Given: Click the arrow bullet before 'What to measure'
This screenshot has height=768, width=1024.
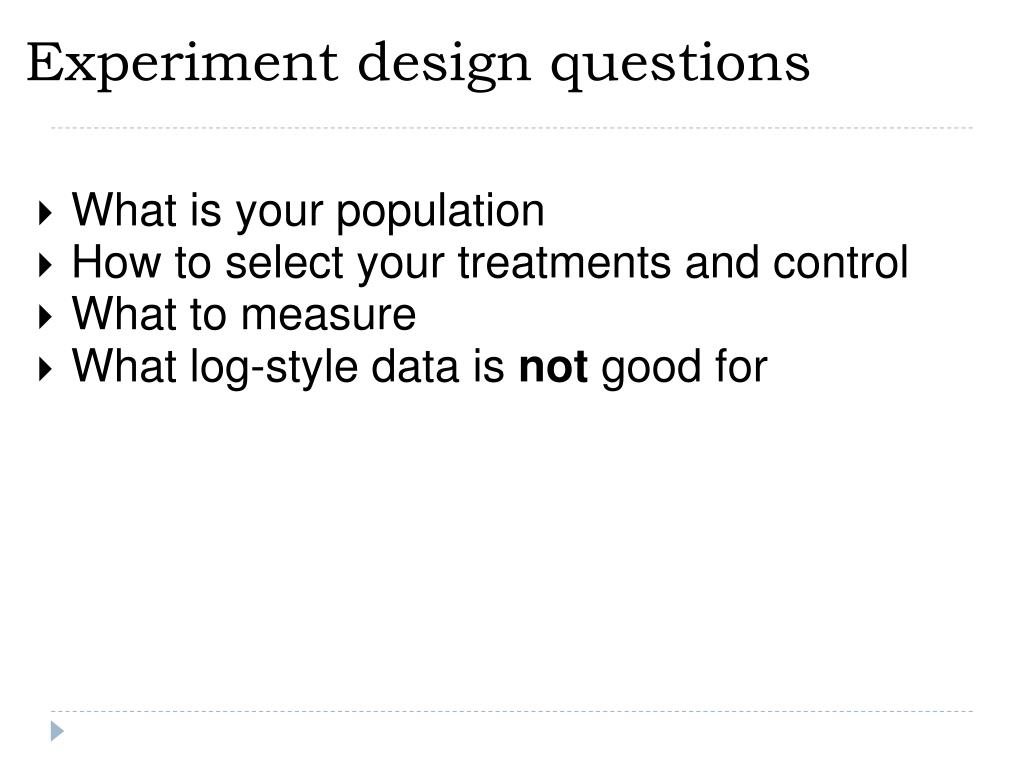Looking at the screenshot, I should coord(45,317).
